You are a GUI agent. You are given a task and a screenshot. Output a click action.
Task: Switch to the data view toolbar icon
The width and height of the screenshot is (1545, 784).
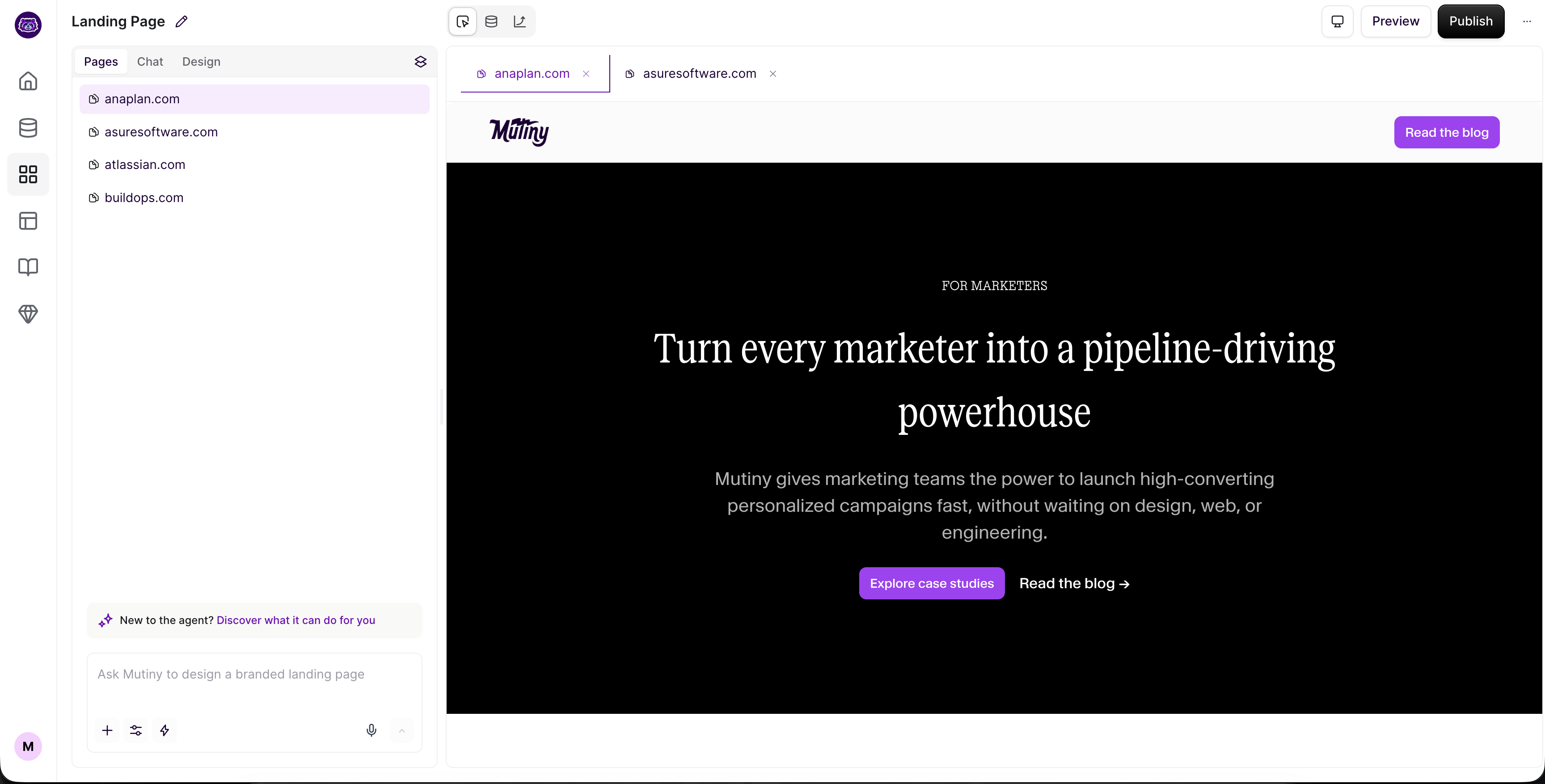pos(491,21)
